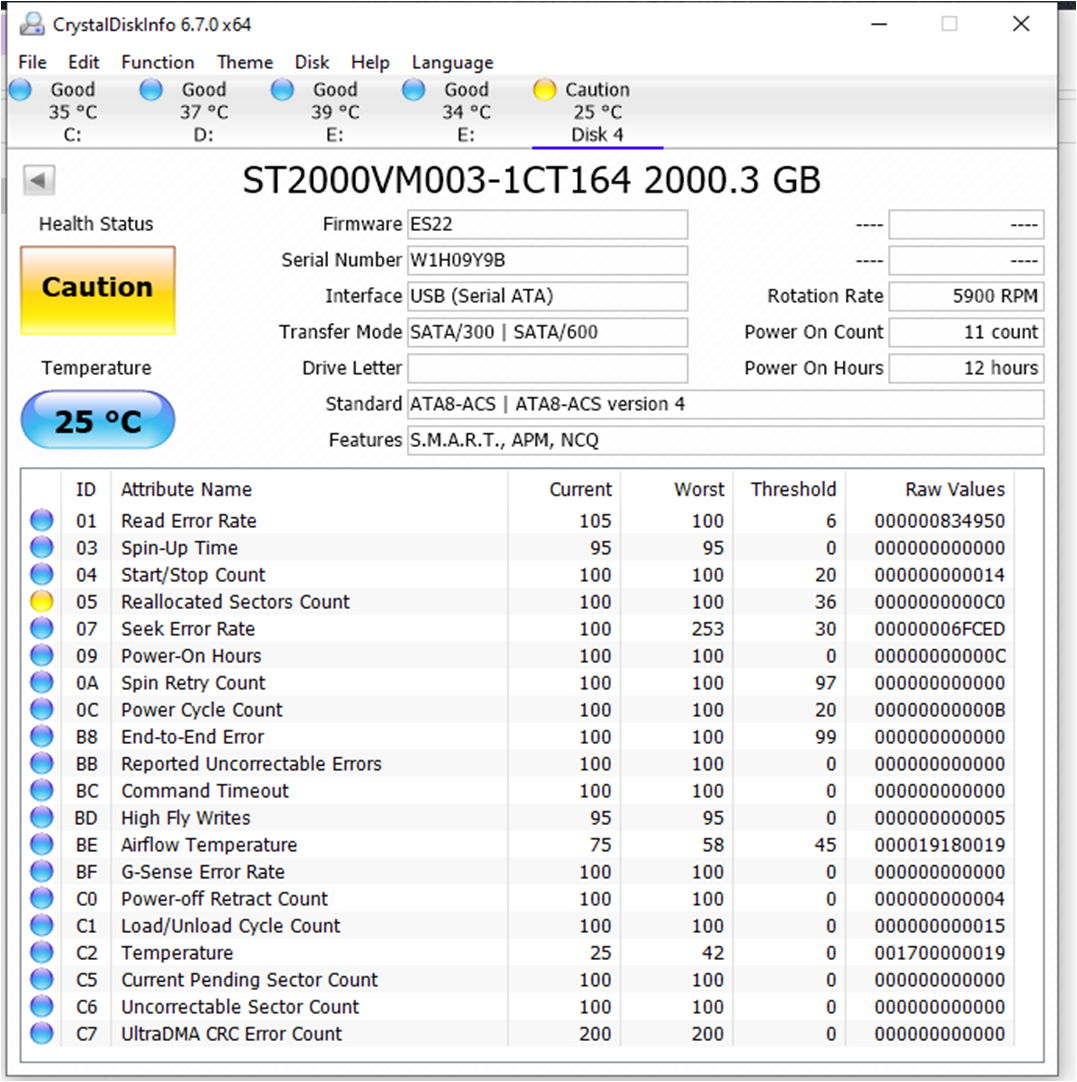The width and height of the screenshot is (1077, 1082).
Task: Click the Power On Hours value 12 hours
Action: pyautogui.click(x=966, y=368)
